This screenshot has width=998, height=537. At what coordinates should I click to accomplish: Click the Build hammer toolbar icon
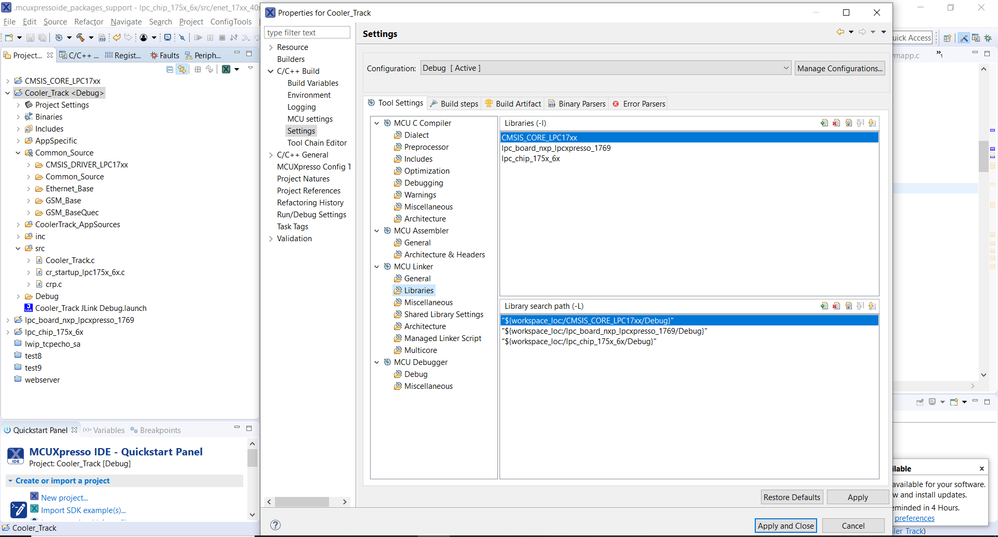(80, 38)
